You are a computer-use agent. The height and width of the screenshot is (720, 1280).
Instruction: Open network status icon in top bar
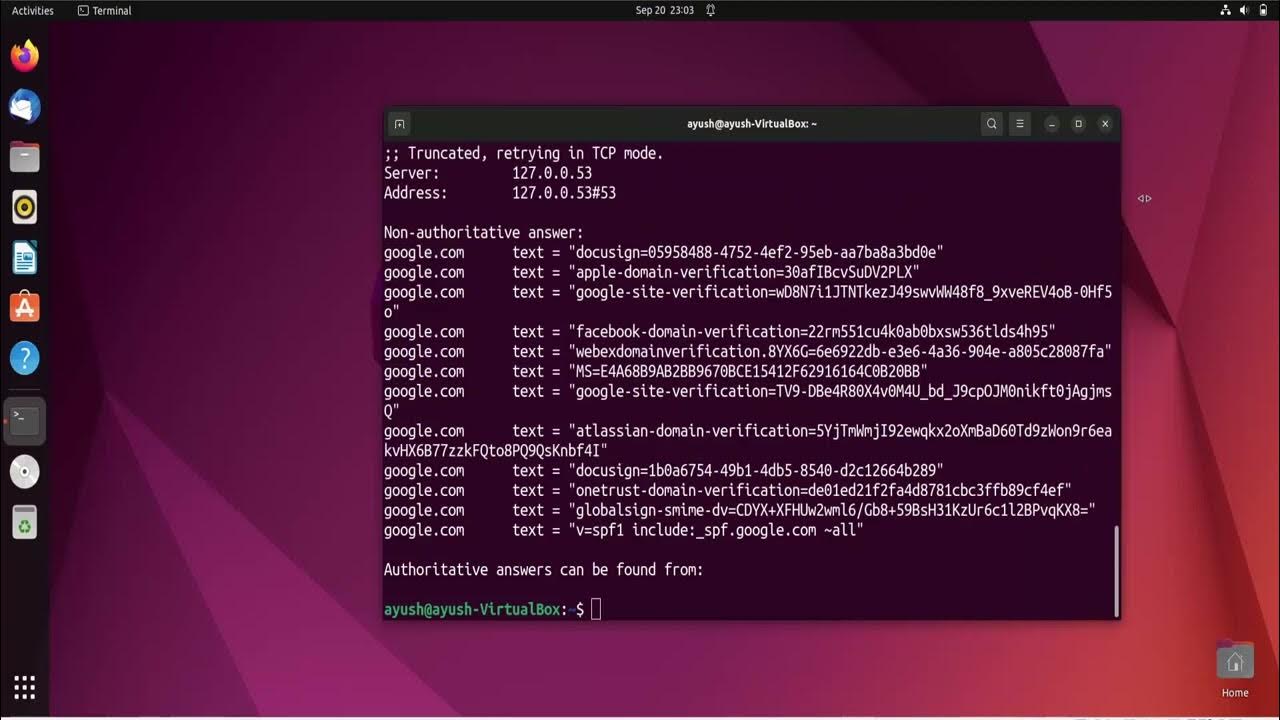1226,10
